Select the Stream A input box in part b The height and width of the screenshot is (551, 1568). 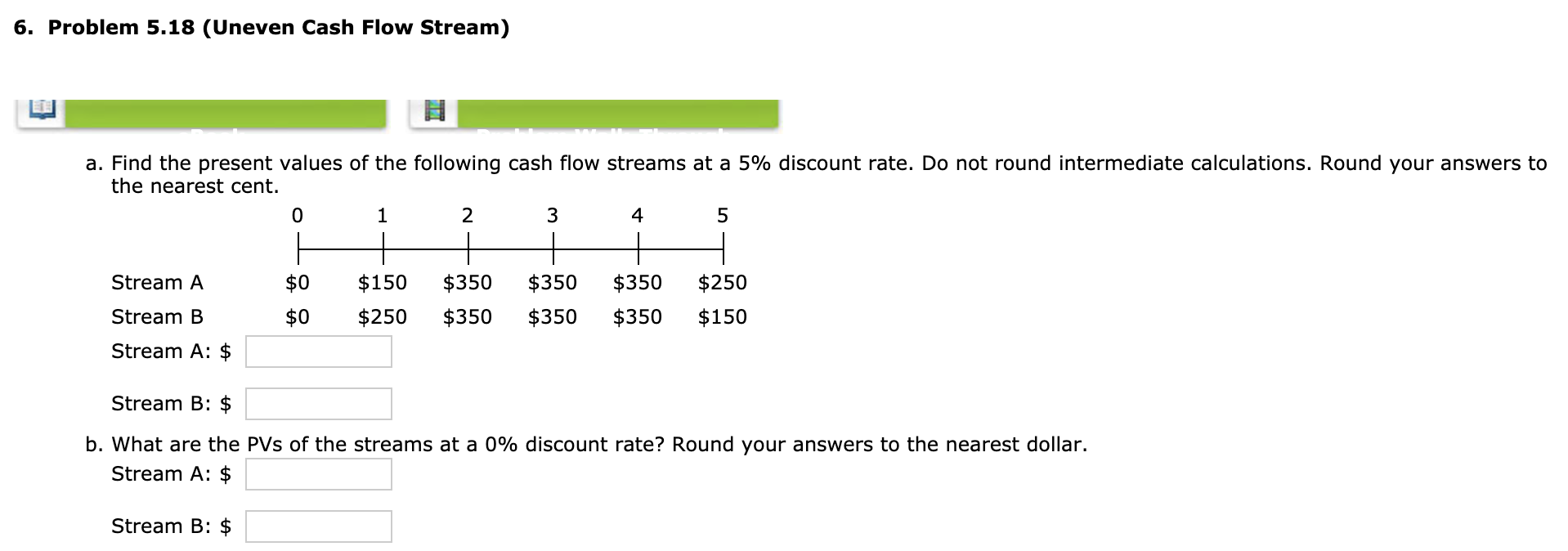pos(317,473)
